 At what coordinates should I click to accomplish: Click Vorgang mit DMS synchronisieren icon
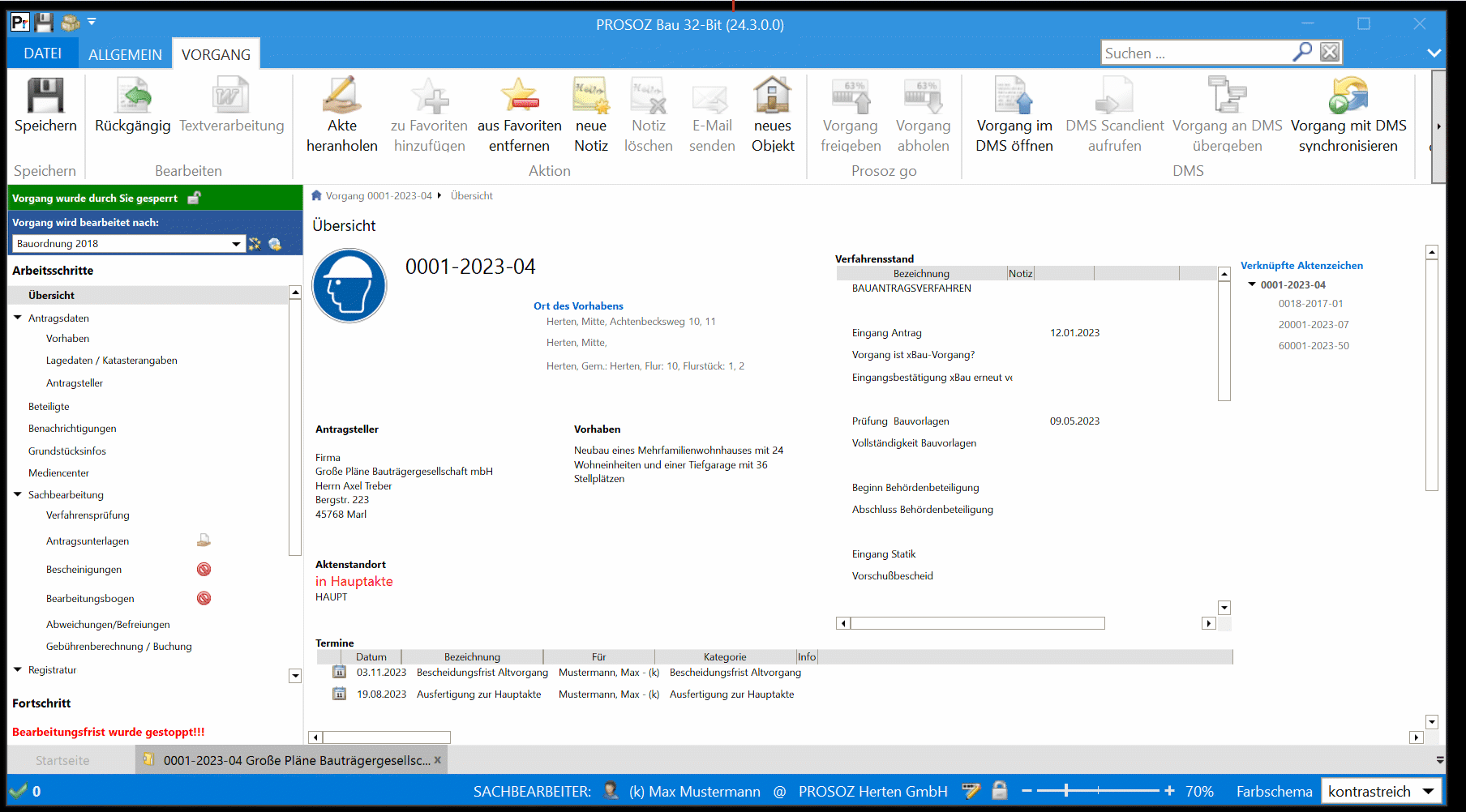1348,96
